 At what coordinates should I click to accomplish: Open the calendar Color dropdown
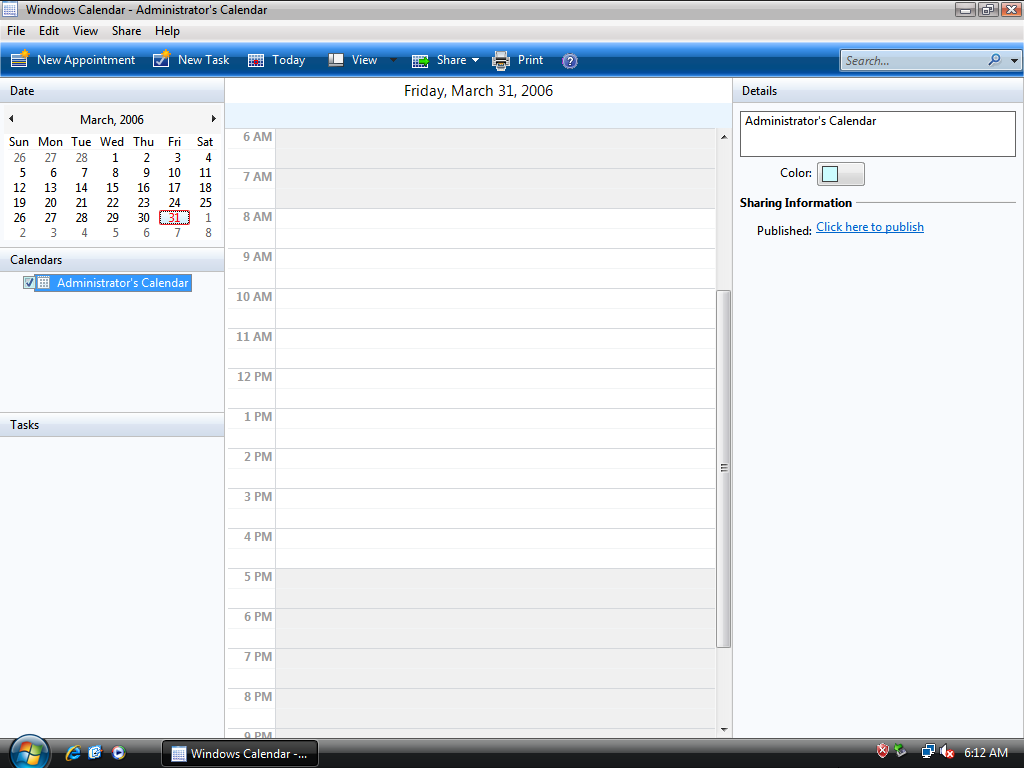click(x=840, y=174)
